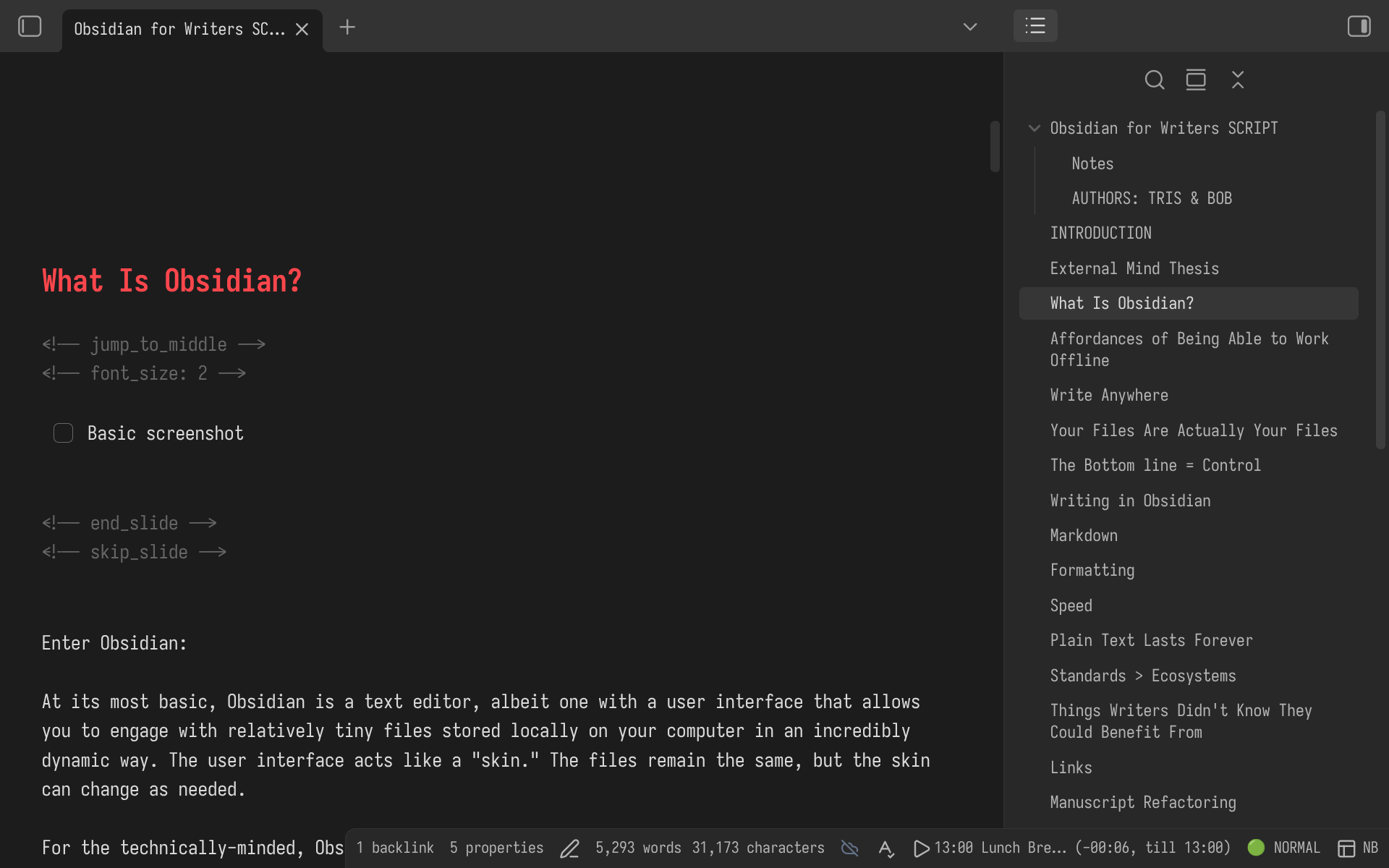Close the Obsidian for Writers tab
1389x868 pixels.
[302, 29]
